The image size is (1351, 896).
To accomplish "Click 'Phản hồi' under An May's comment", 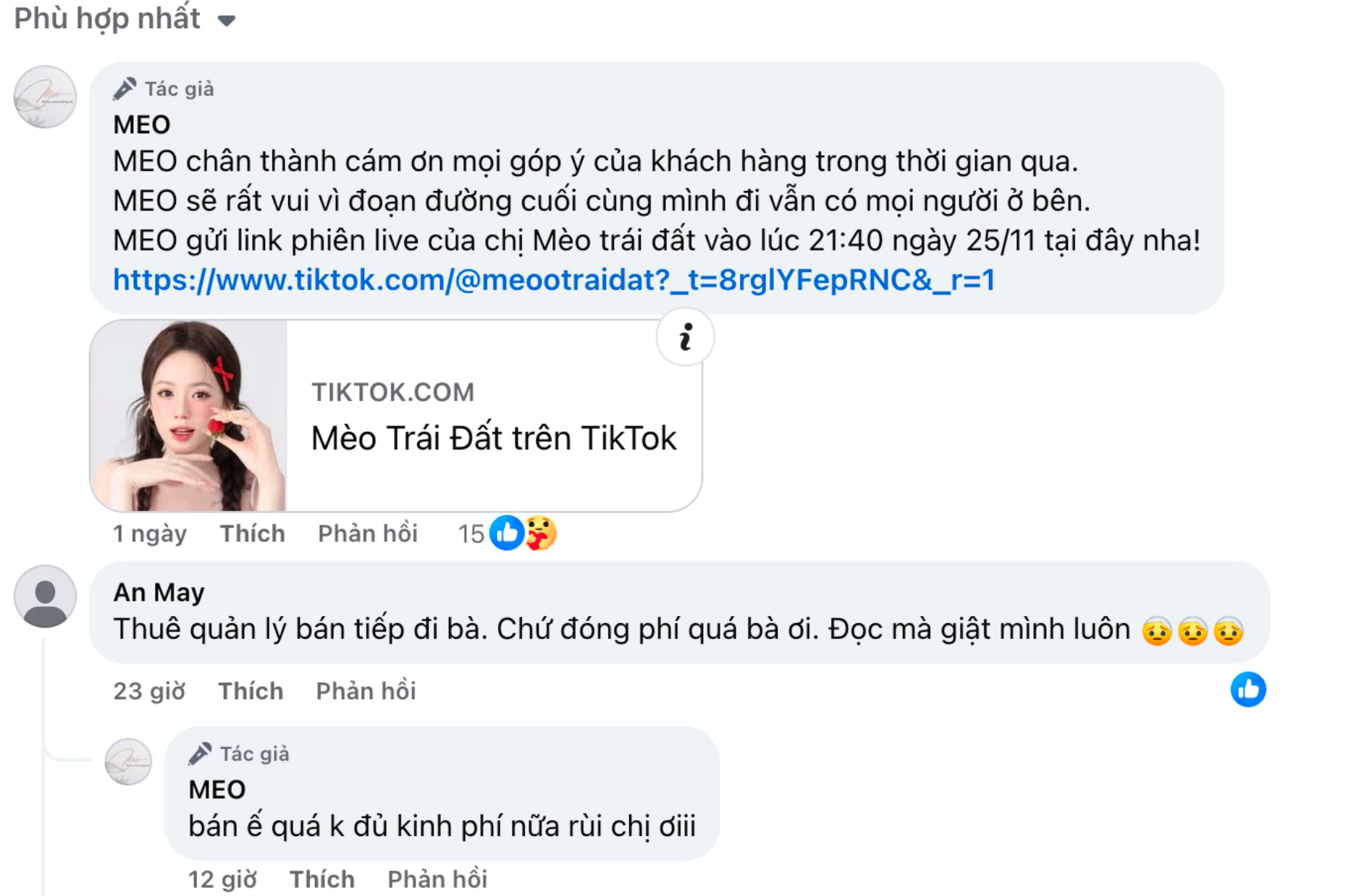I will [x=366, y=691].
